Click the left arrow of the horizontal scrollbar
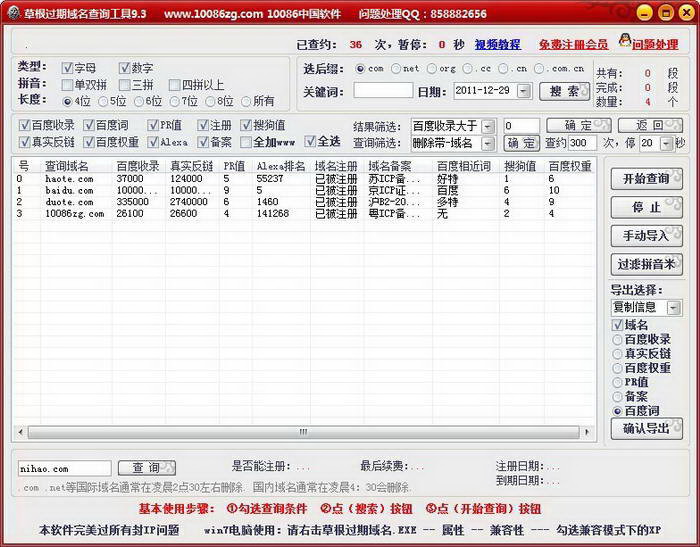Image resolution: width=700 pixels, height=547 pixels. tap(20, 432)
